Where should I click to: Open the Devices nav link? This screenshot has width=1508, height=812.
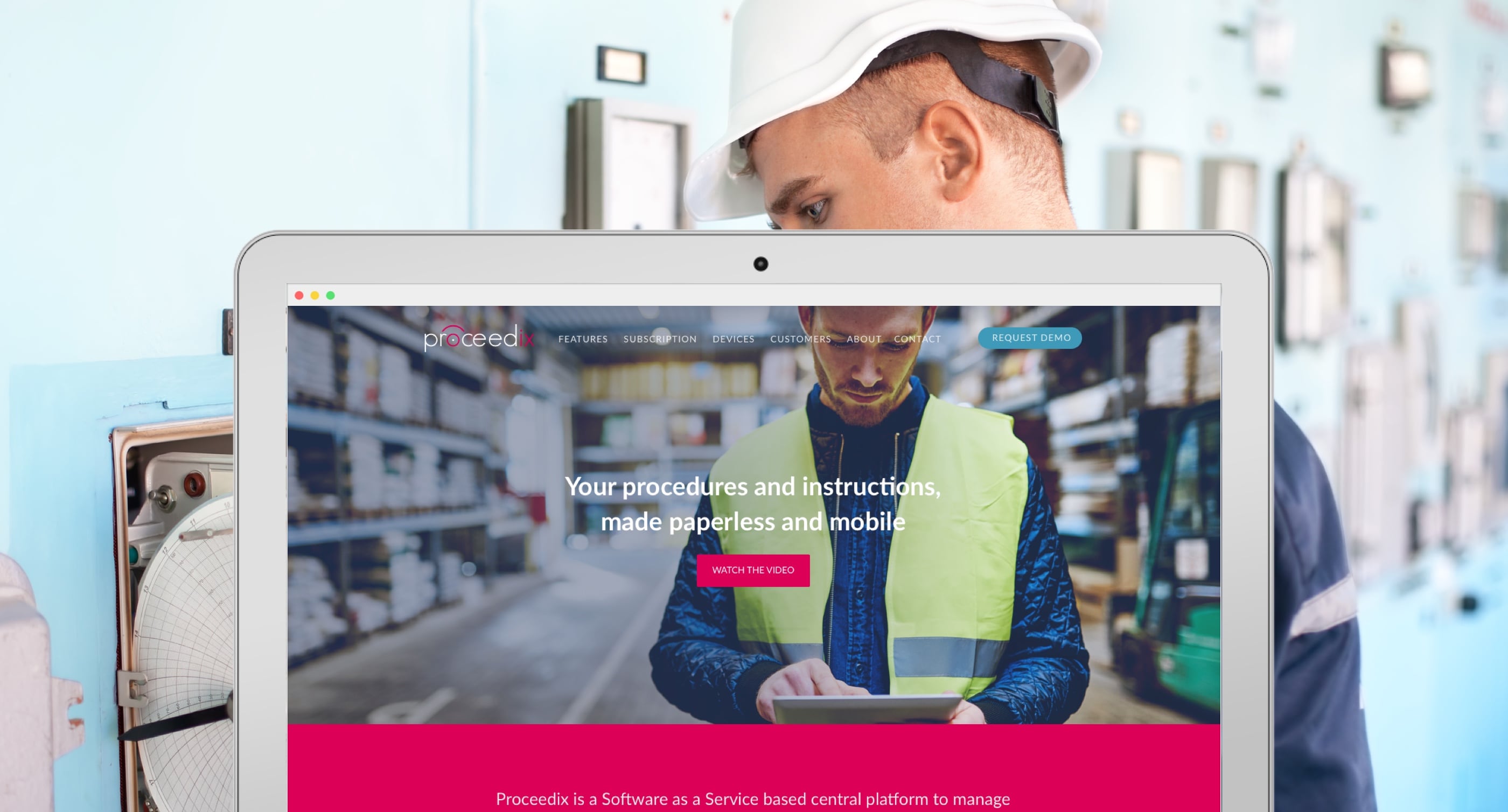click(733, 339)
